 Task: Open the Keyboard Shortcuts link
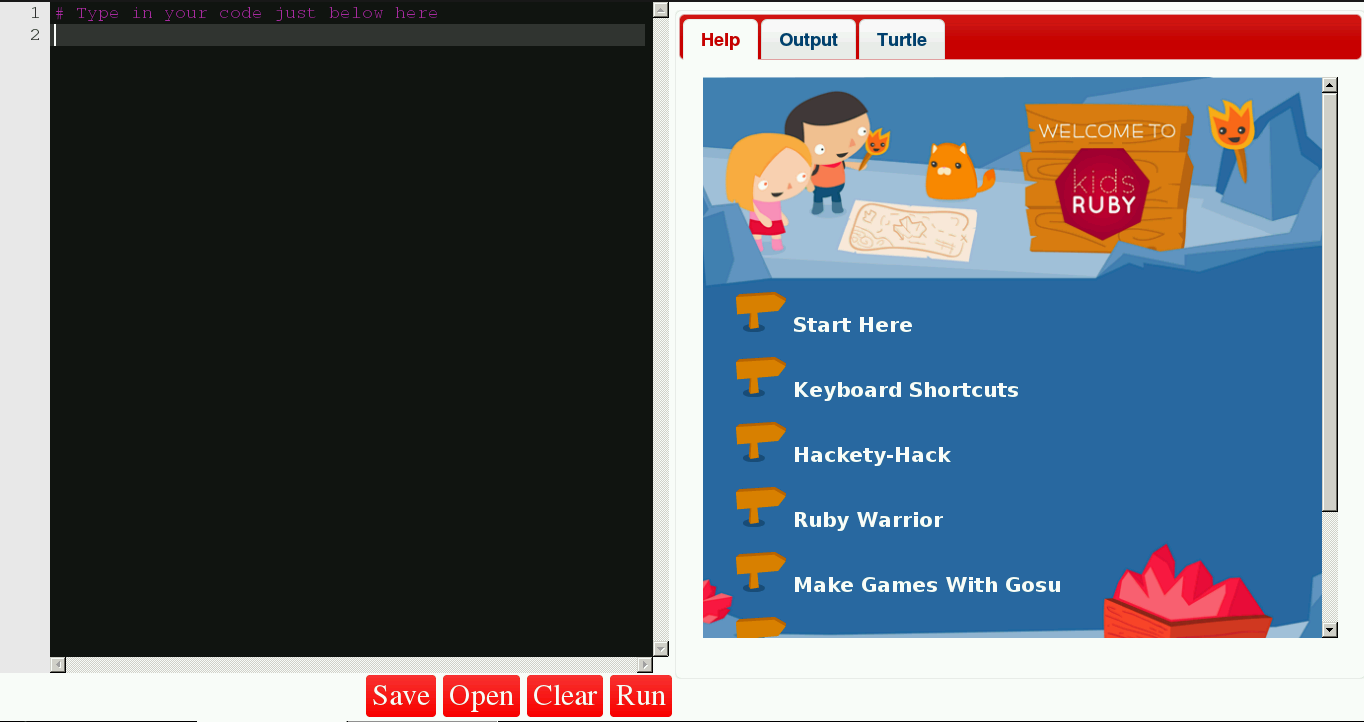pyautogui.click(x=906, y=390)
